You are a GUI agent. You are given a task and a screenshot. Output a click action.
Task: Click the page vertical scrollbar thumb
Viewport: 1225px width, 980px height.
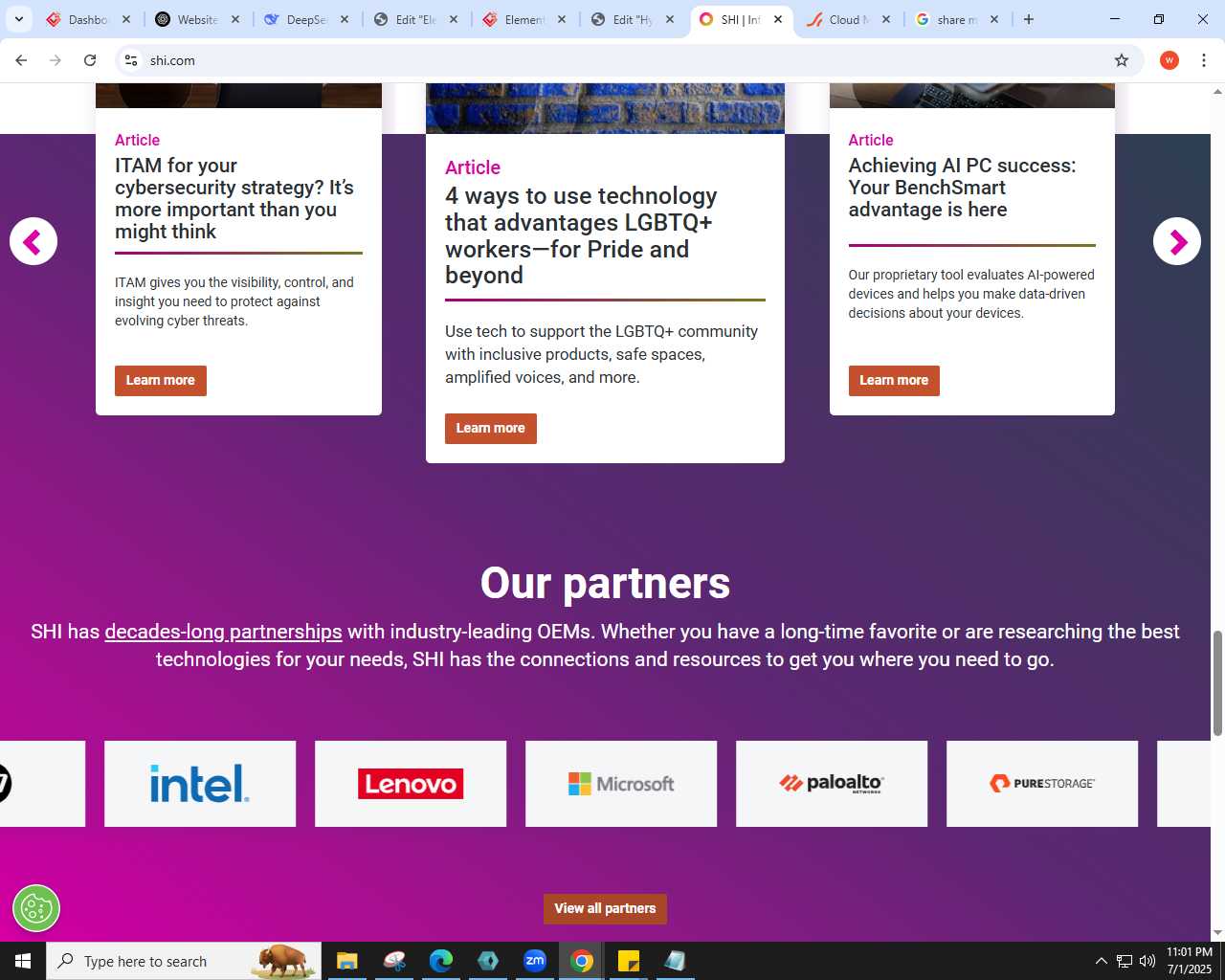click(x=1217, y=683)
